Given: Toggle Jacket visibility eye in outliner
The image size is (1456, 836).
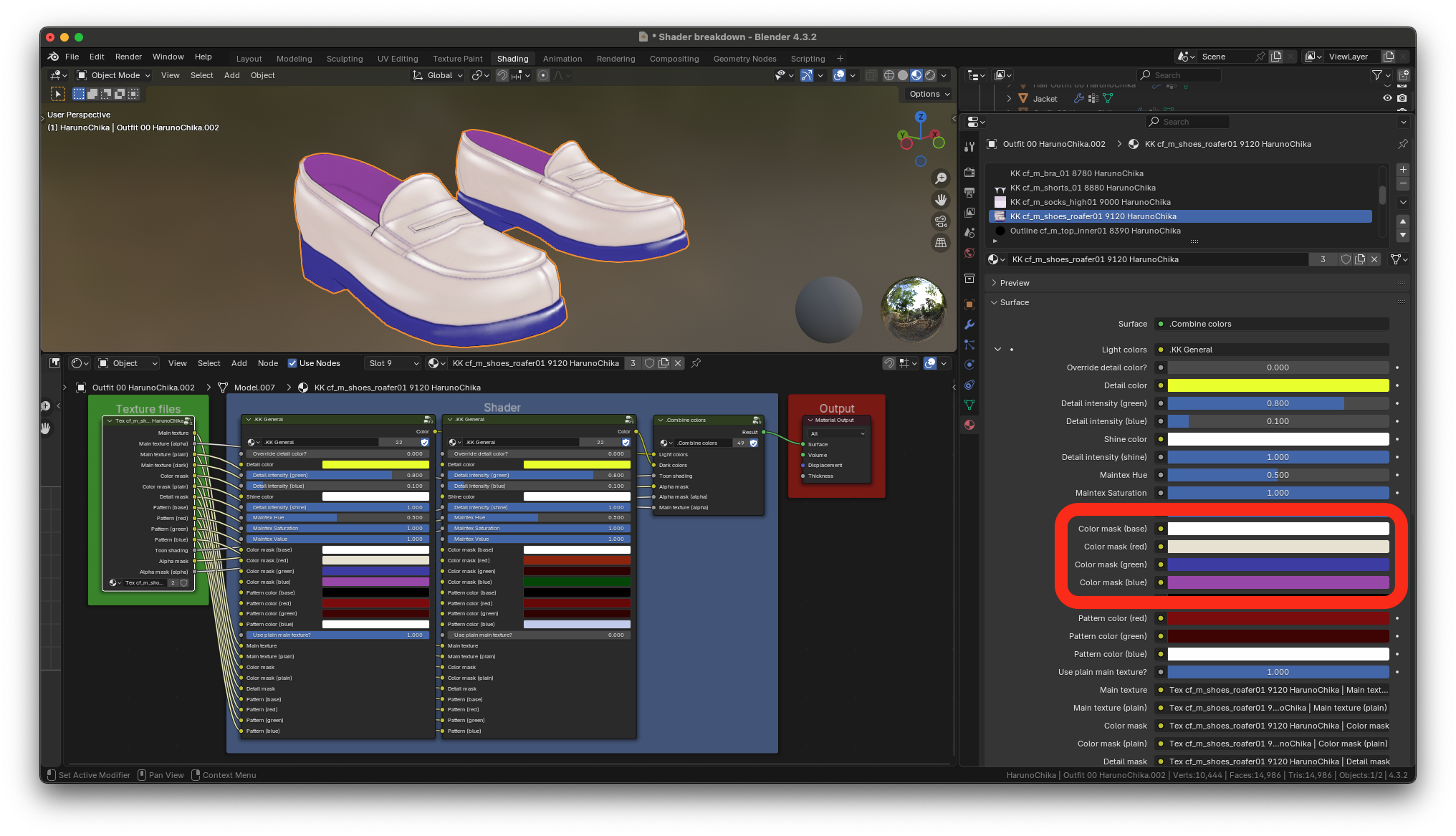Looking at the screenshot, I should pos(1387,99).
